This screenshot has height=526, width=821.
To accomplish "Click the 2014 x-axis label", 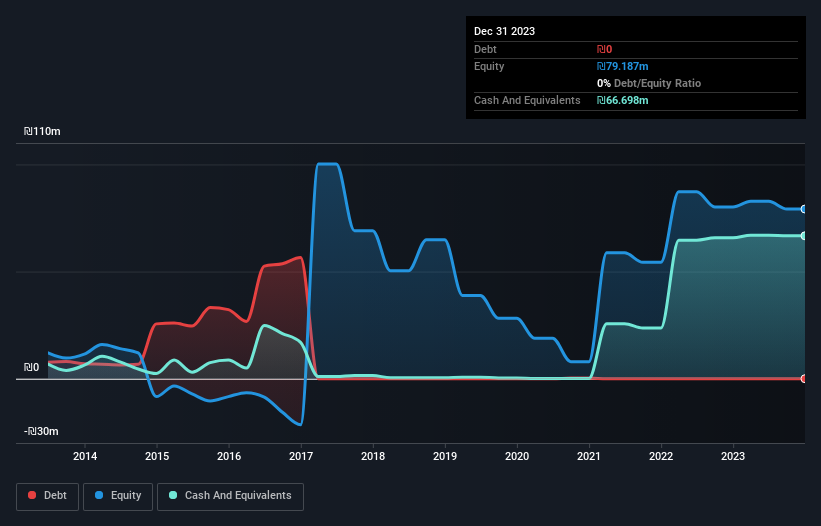I will tap(85, 456).
